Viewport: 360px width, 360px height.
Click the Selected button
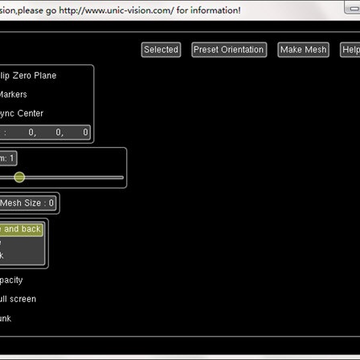coord(161,50)
